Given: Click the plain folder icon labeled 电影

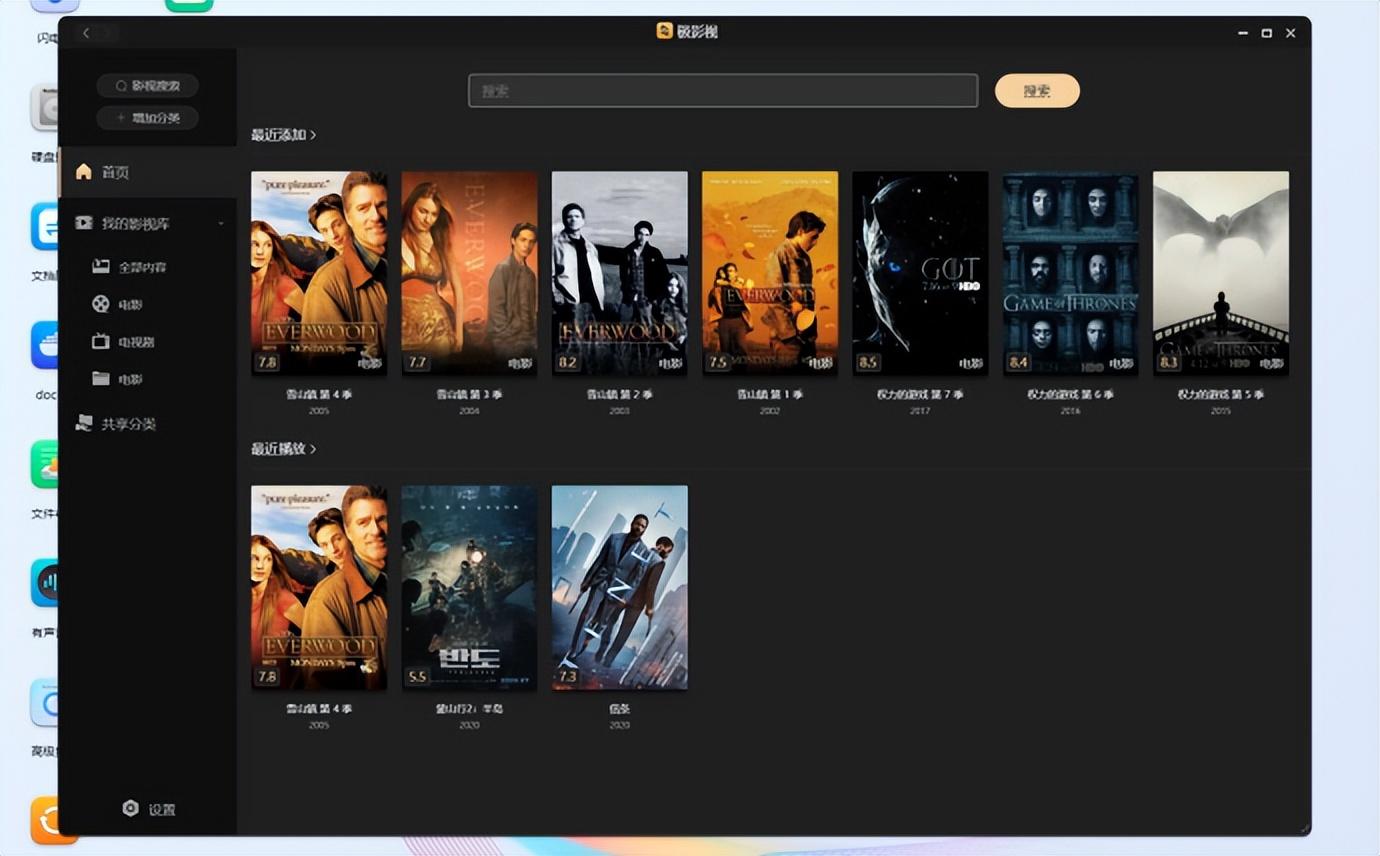Looking at the screenshot, I should [100, 379].
